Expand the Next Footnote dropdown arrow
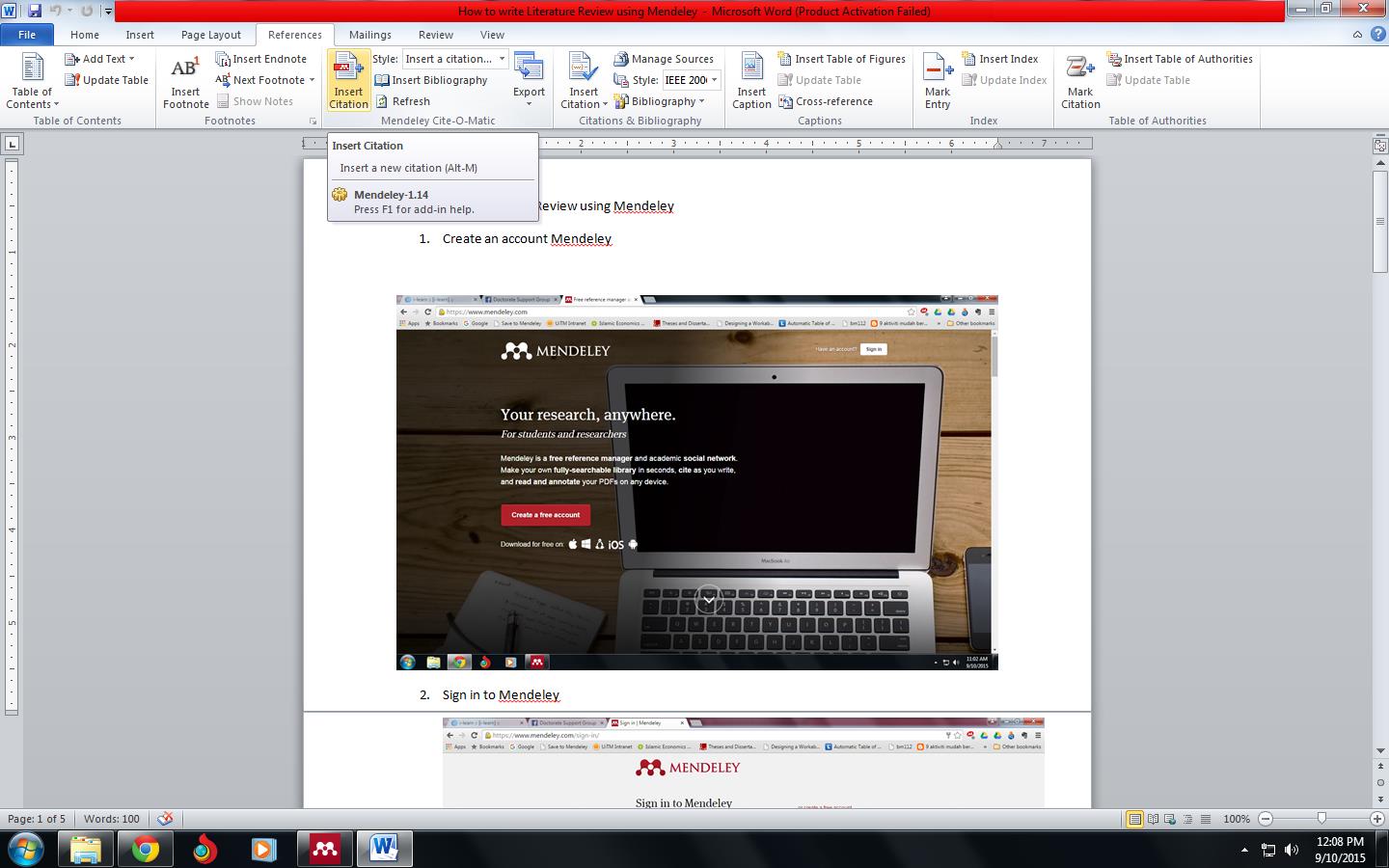The height and width of the screenshot is (868, 1389). [312, 80]
